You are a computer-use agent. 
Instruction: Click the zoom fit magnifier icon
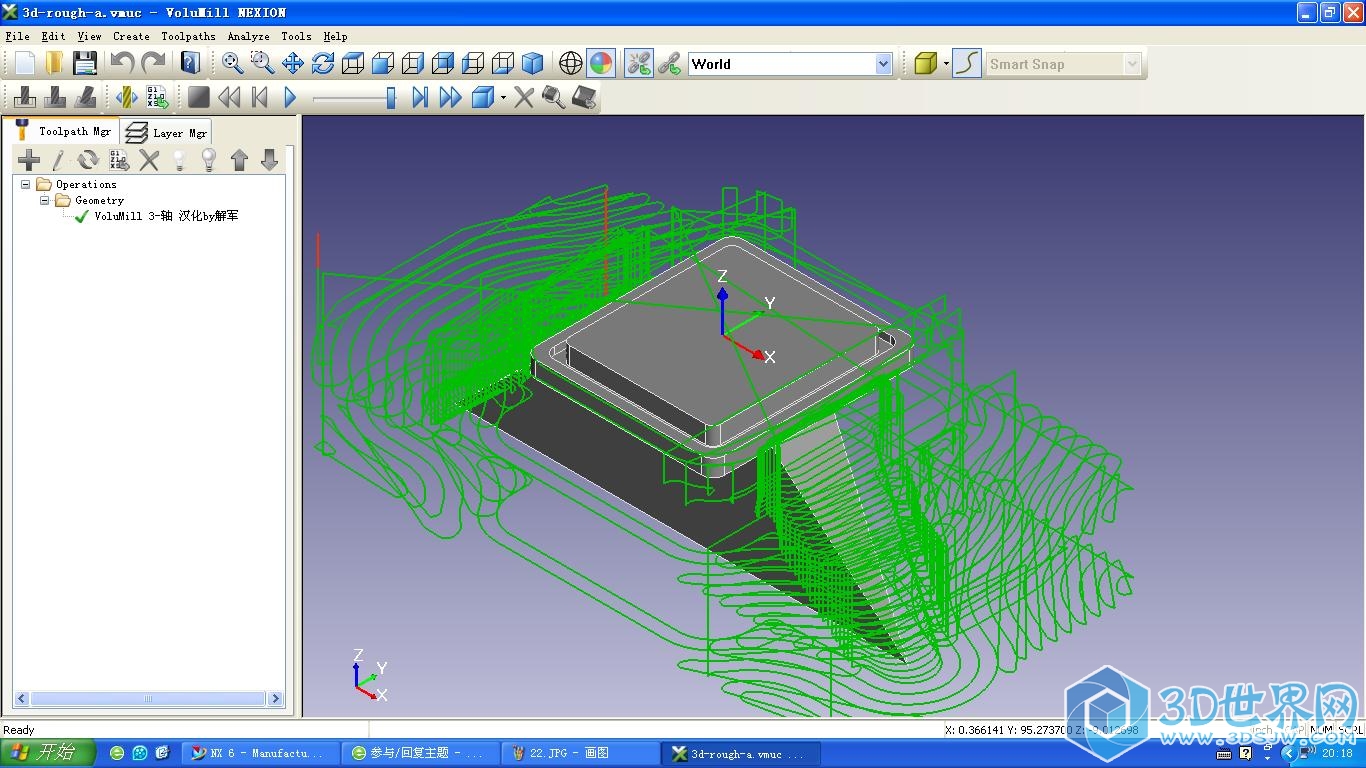(232, 63)
